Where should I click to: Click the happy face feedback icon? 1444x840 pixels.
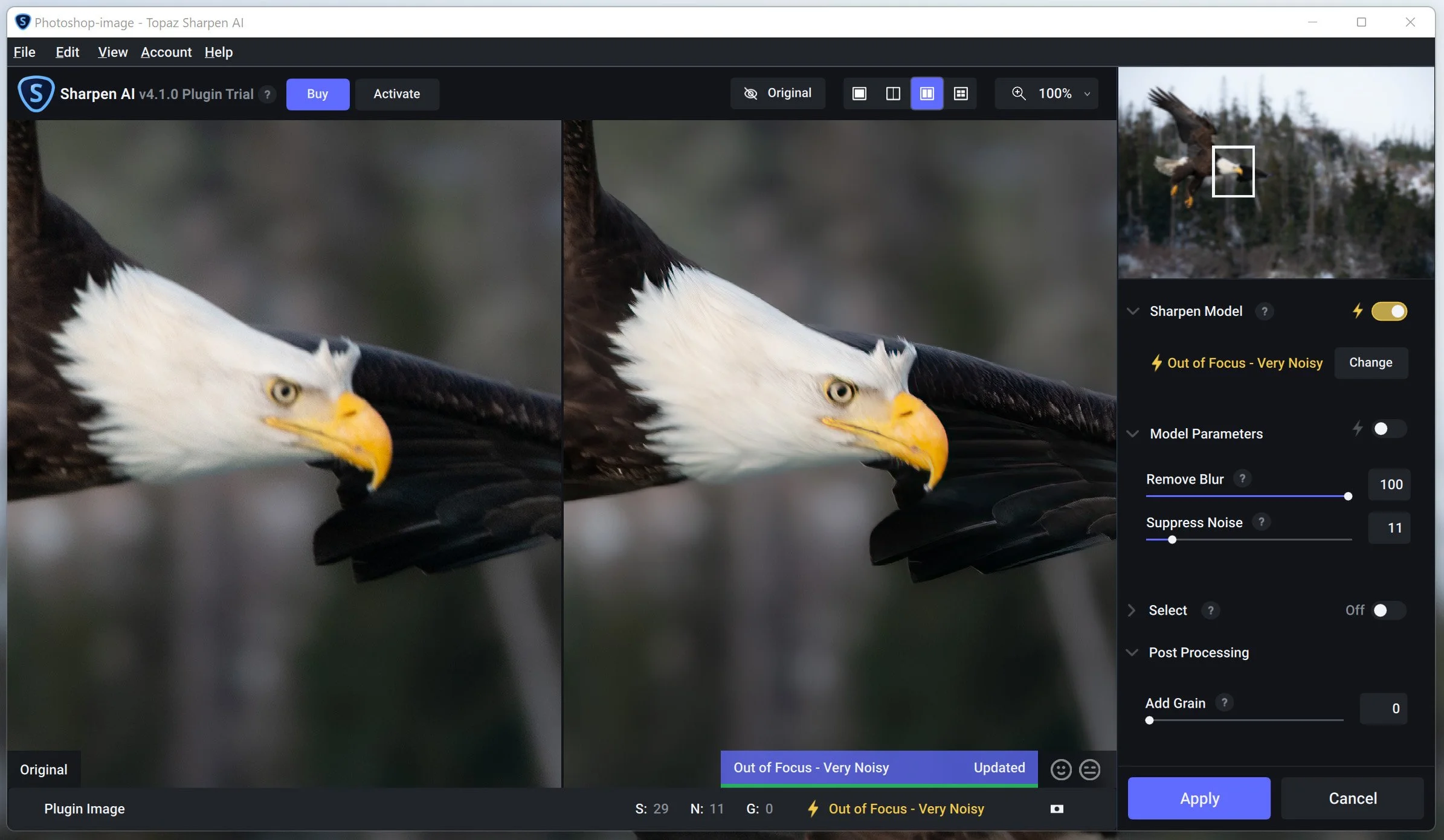pos(1061,769)
